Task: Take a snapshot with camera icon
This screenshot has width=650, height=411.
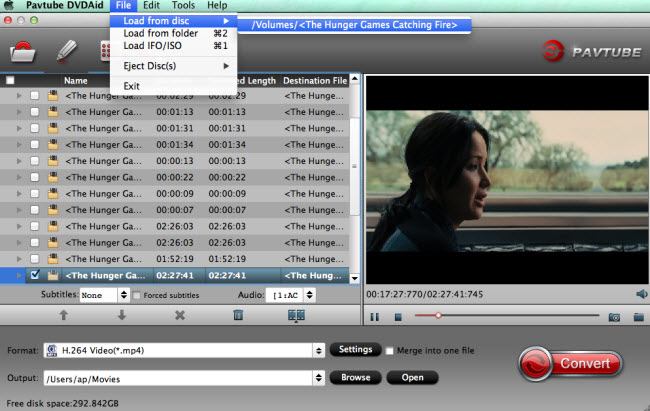Action: point(614,317)
